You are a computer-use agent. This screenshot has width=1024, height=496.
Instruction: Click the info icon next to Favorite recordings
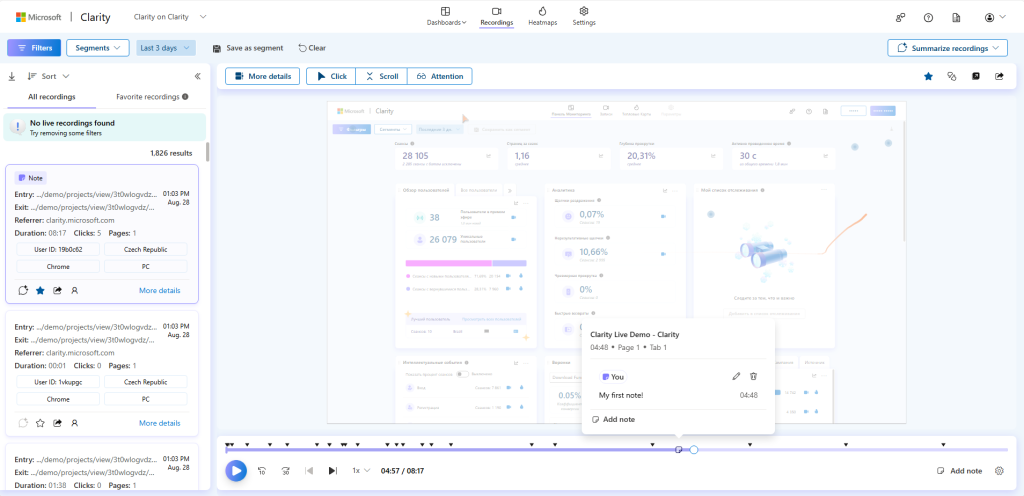coord(185,97)
